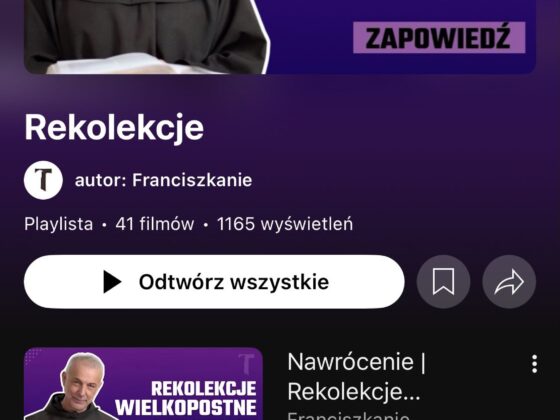The image size is (560, 420).
Task: Open the Nawrócenie | Rekolekcje video title
Action: click(356, 377)
